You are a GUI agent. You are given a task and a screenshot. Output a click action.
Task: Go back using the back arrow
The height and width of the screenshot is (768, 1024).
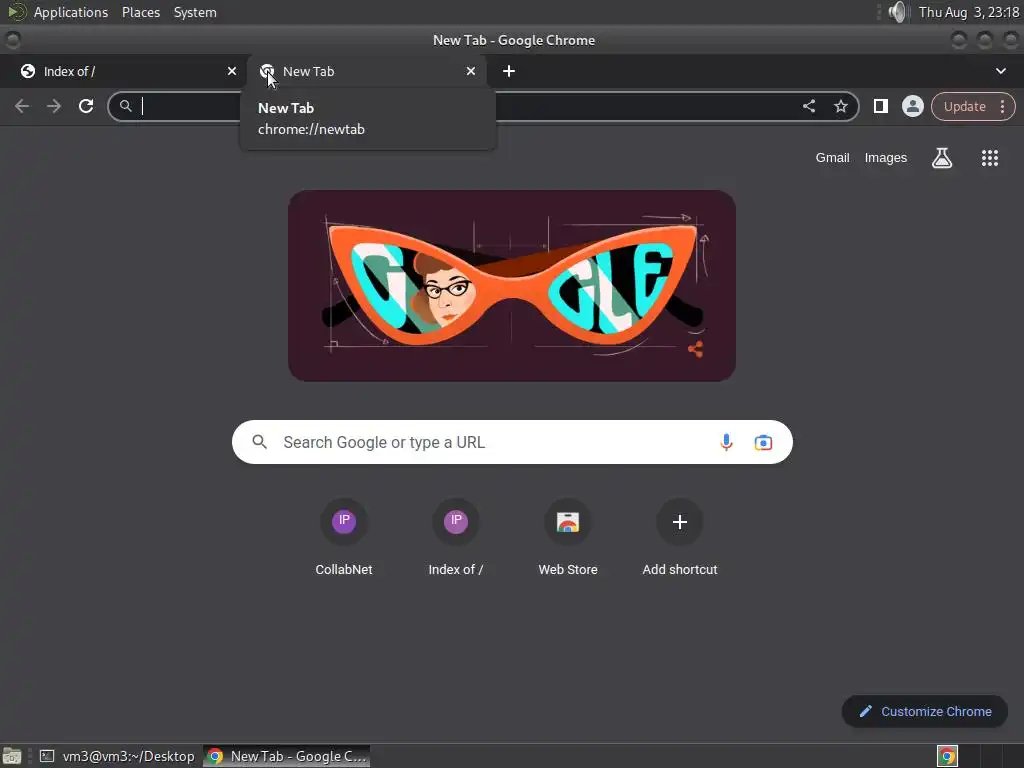click(22, 106)
